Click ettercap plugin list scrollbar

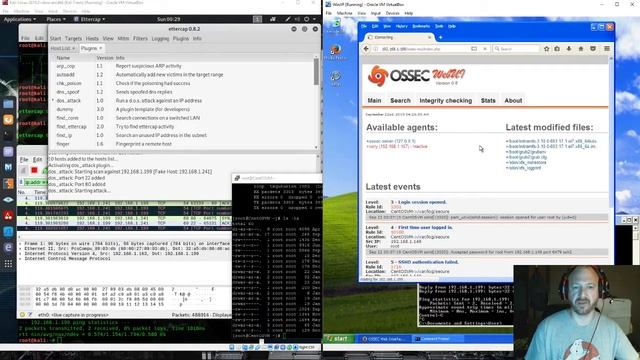point(316,72)
